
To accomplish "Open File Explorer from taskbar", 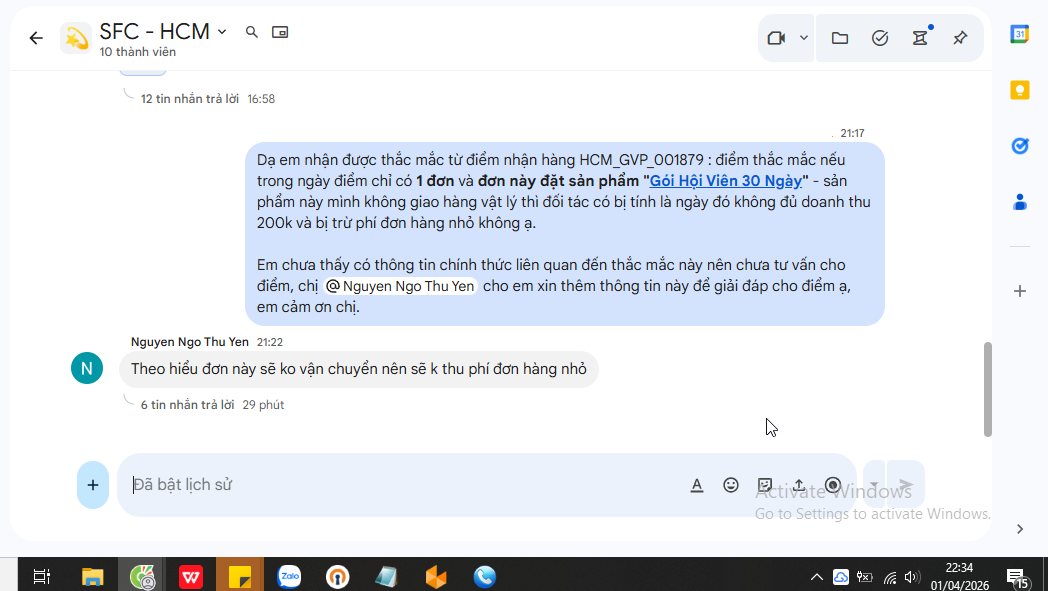I will pos(92,576).
